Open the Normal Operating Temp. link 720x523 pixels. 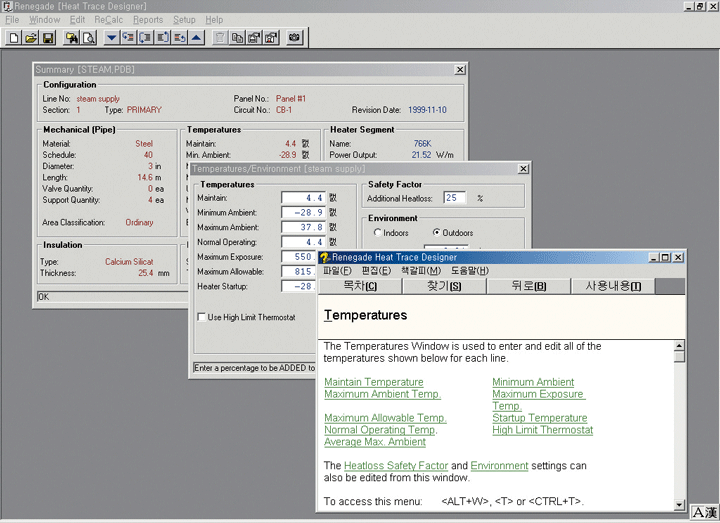pyautogui.click(x=381, y=430)
